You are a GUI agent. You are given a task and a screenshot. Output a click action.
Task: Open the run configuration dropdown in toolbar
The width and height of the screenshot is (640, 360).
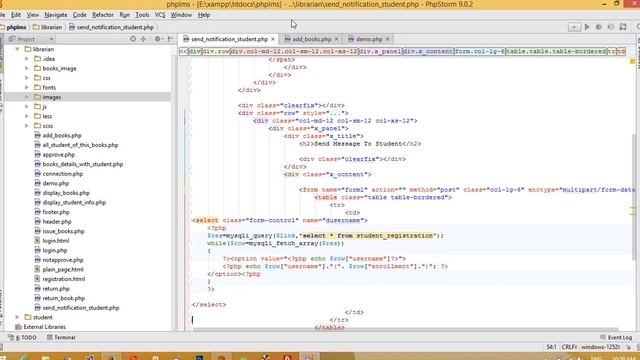pos(574,27)
